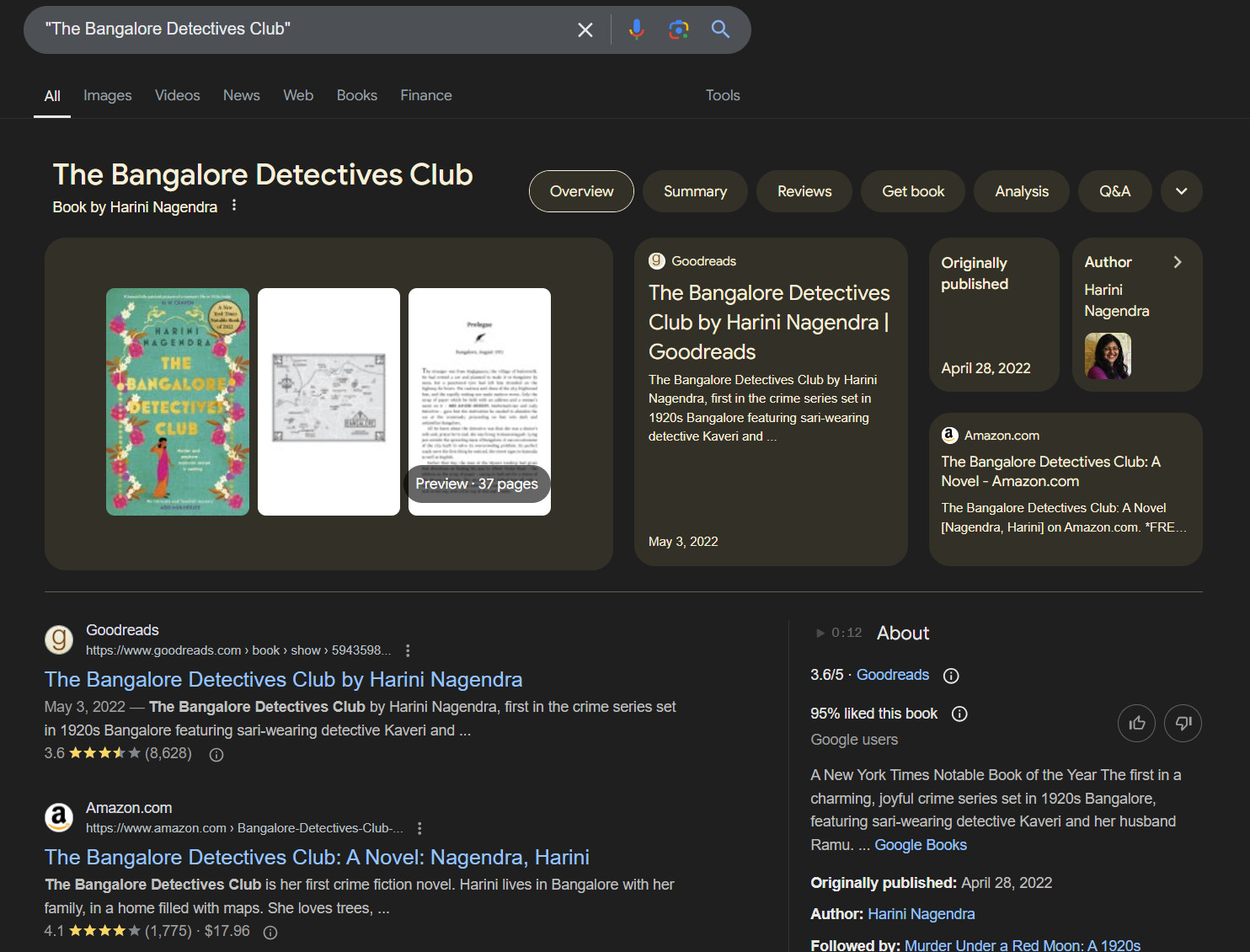Click the Goodreads logo in the knowledge card
The image size is (1250, 952).
[x=657, y=261]
